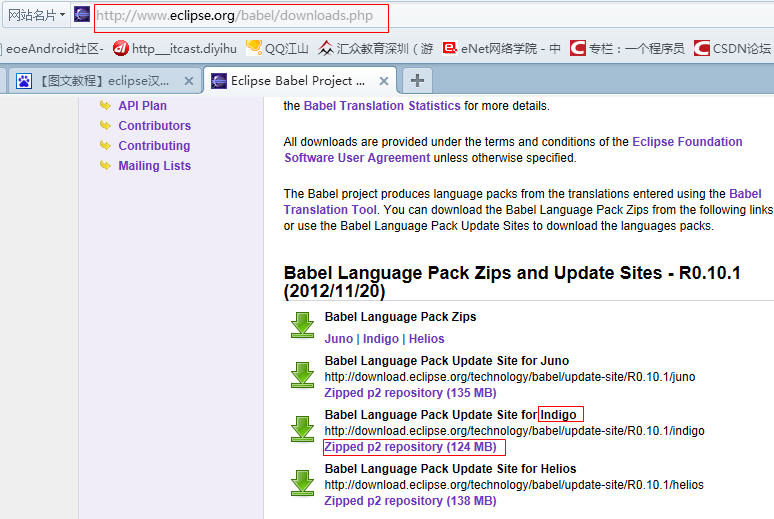Open the Contributors sidebar link
This screenshot has width=774, height=519.
click(155, 126)
